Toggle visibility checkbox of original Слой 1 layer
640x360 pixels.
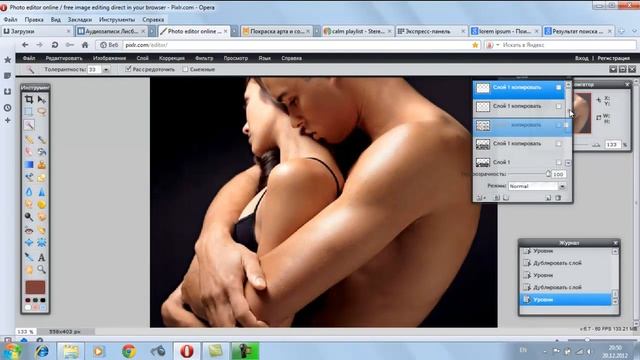559,162
